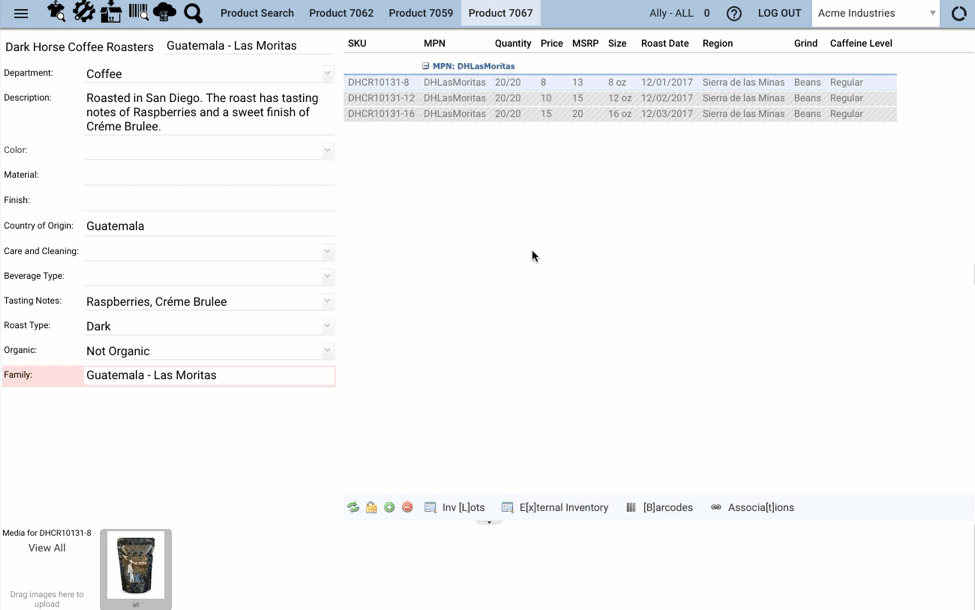Open the hamburger main menu
The width and height of the screenshot is (975, 610).
21,13
